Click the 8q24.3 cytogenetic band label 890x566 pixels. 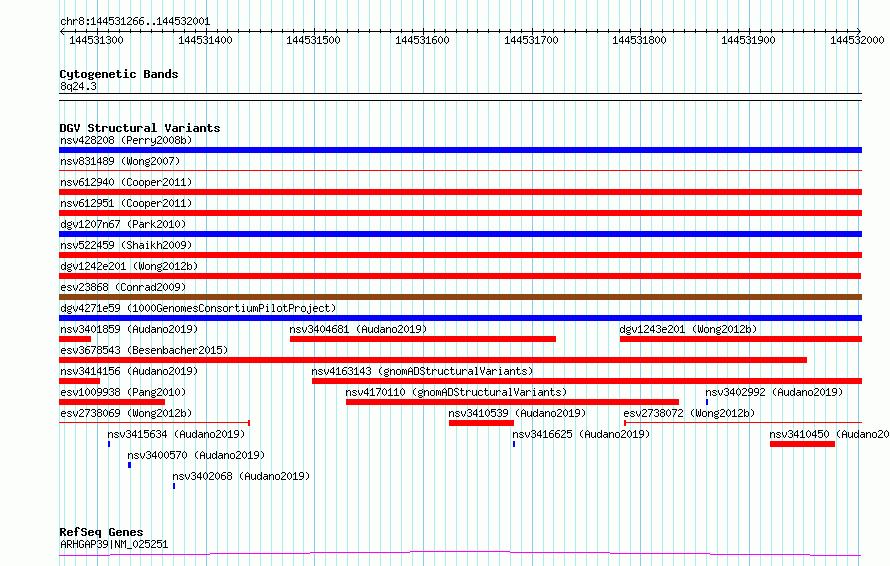(x=78, y=86)
